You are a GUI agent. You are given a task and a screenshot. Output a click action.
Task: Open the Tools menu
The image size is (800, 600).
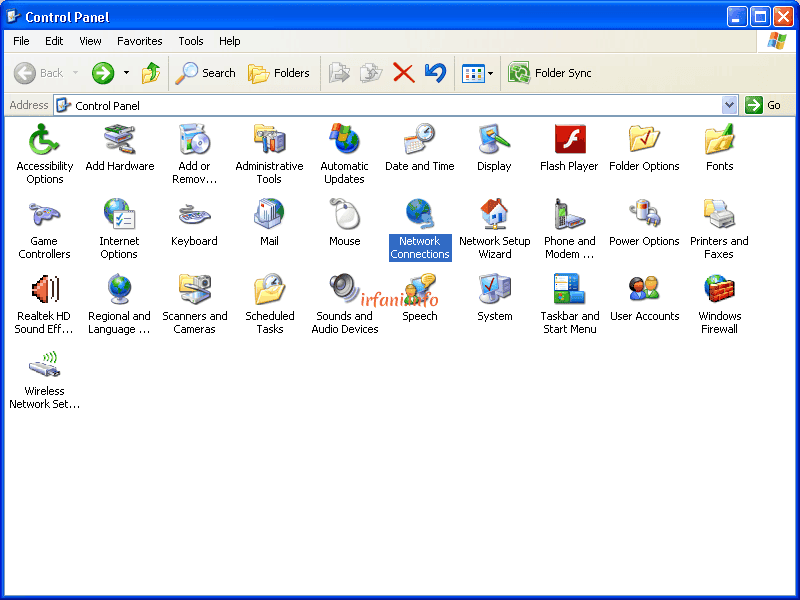tap(190, 41)
